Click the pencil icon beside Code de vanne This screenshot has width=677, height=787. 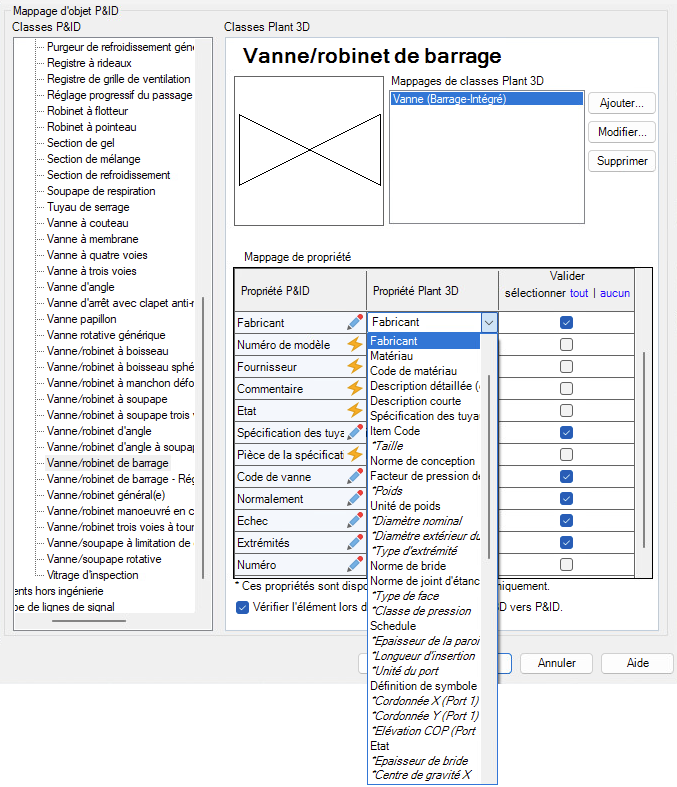(355, 476)
